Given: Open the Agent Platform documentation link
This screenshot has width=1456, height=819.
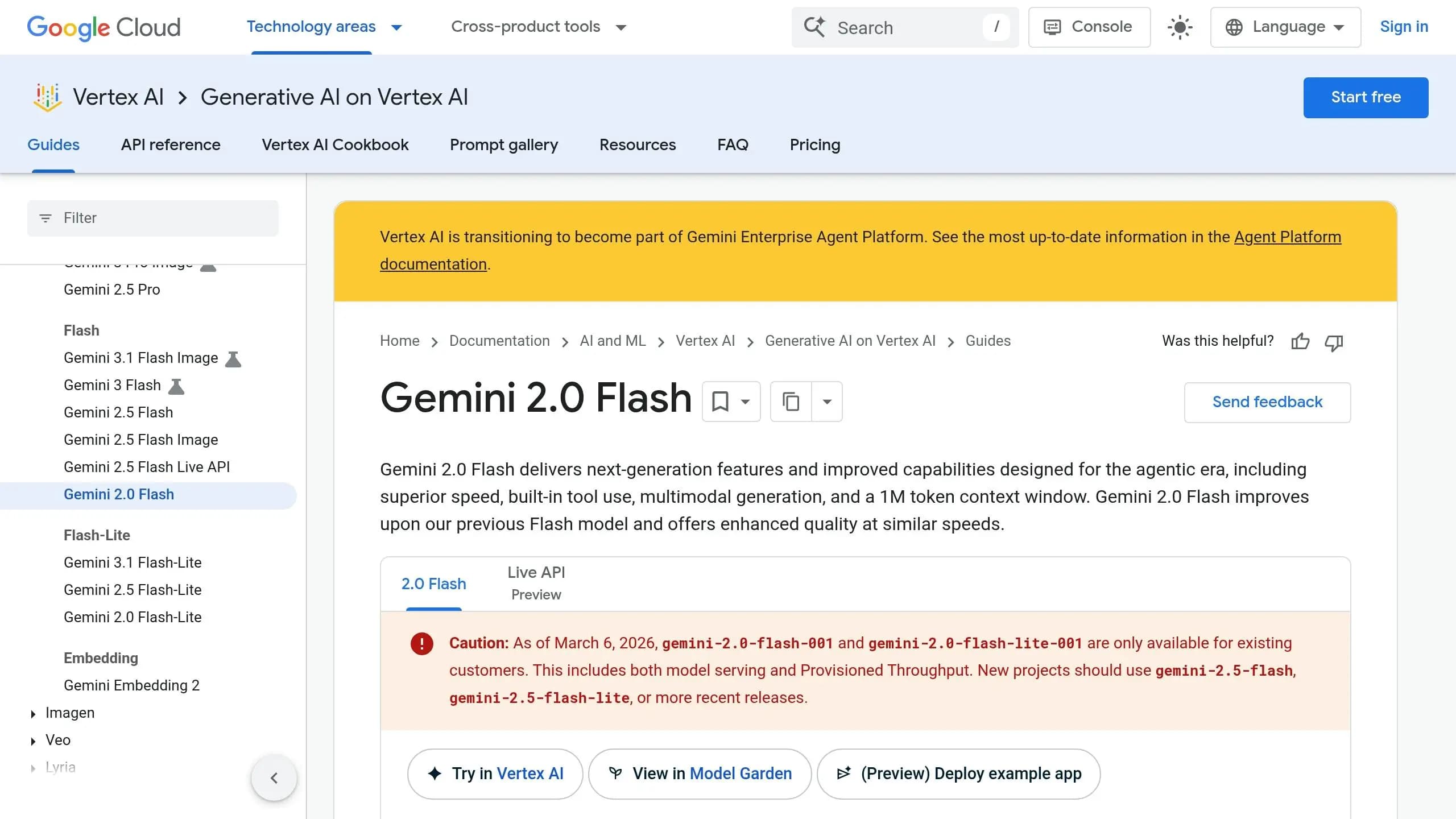Looking at the screenshot, I should click(1288, 237).
